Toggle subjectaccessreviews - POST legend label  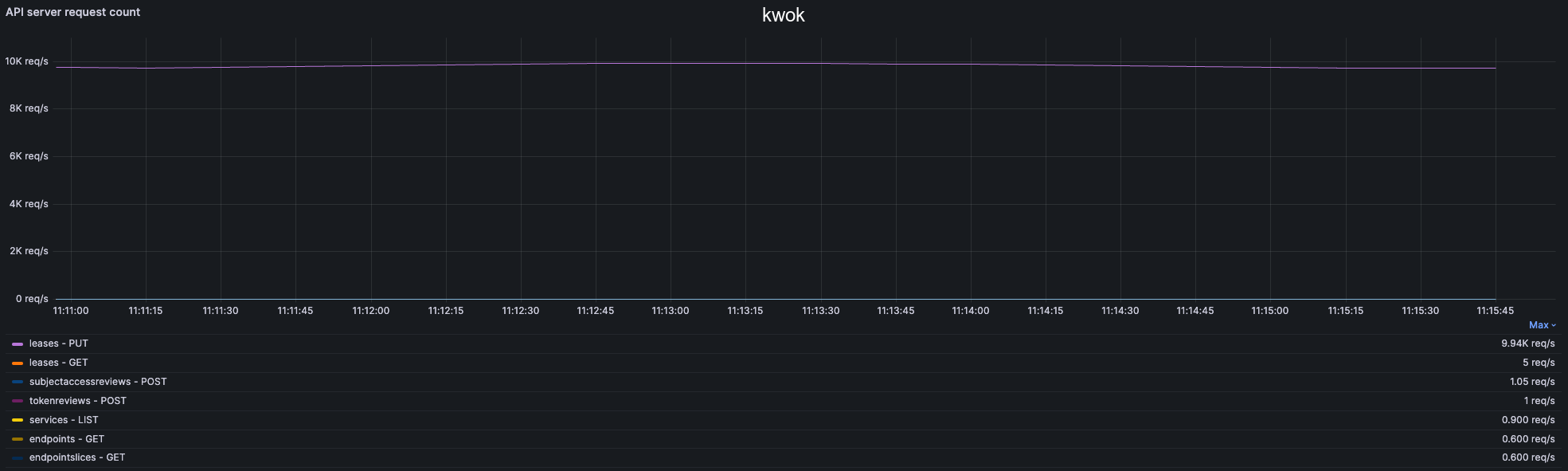coord(98,382)
